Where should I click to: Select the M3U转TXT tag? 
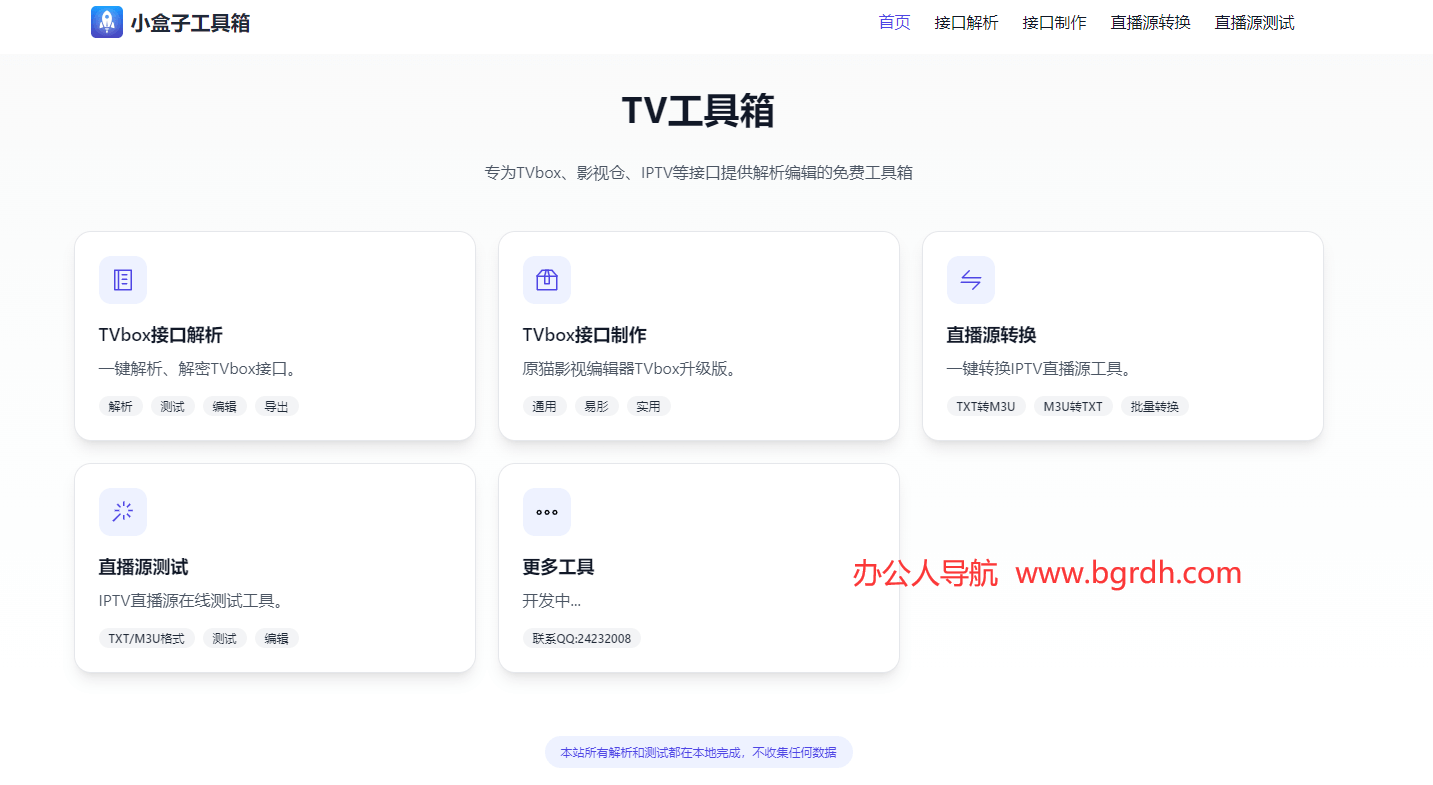pyautogui.click(x=1072, y=406)
